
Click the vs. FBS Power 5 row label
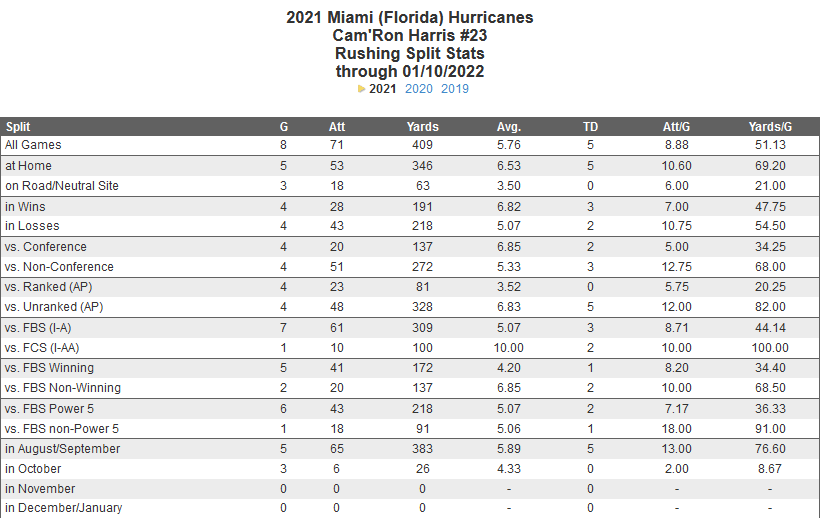[53, 408]
